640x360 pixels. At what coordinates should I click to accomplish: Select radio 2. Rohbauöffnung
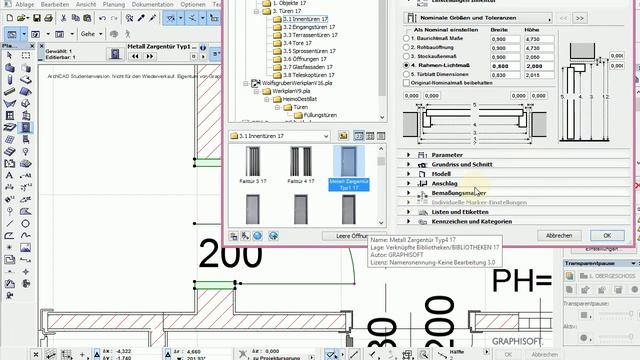[x=406, y=47]
